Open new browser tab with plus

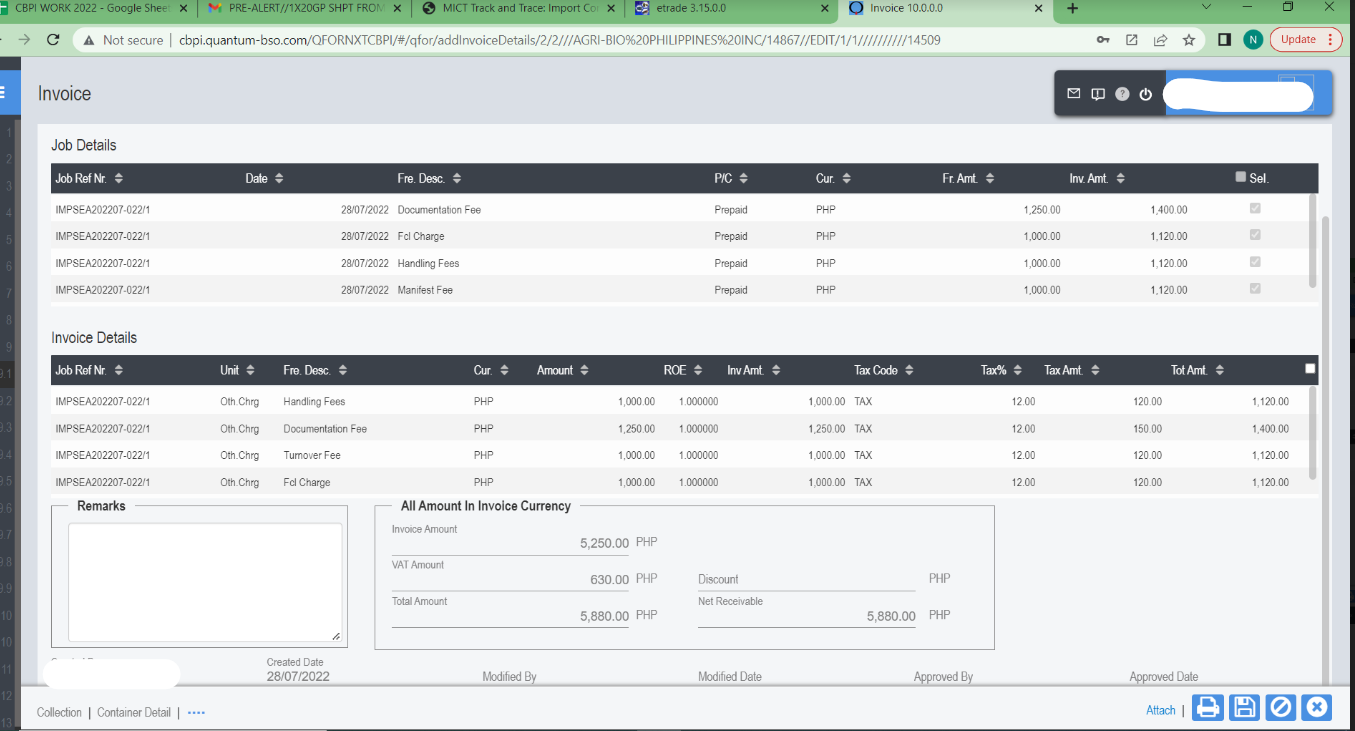(1073, 9)
